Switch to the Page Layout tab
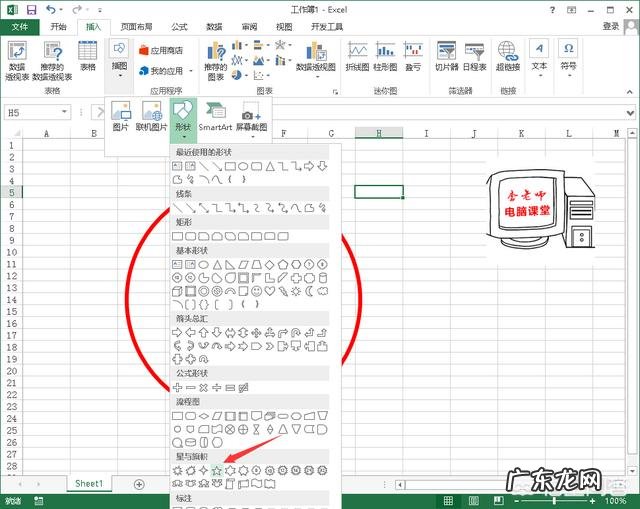The width and height of the screenshot is (640, 509). (x=136, y=27)
